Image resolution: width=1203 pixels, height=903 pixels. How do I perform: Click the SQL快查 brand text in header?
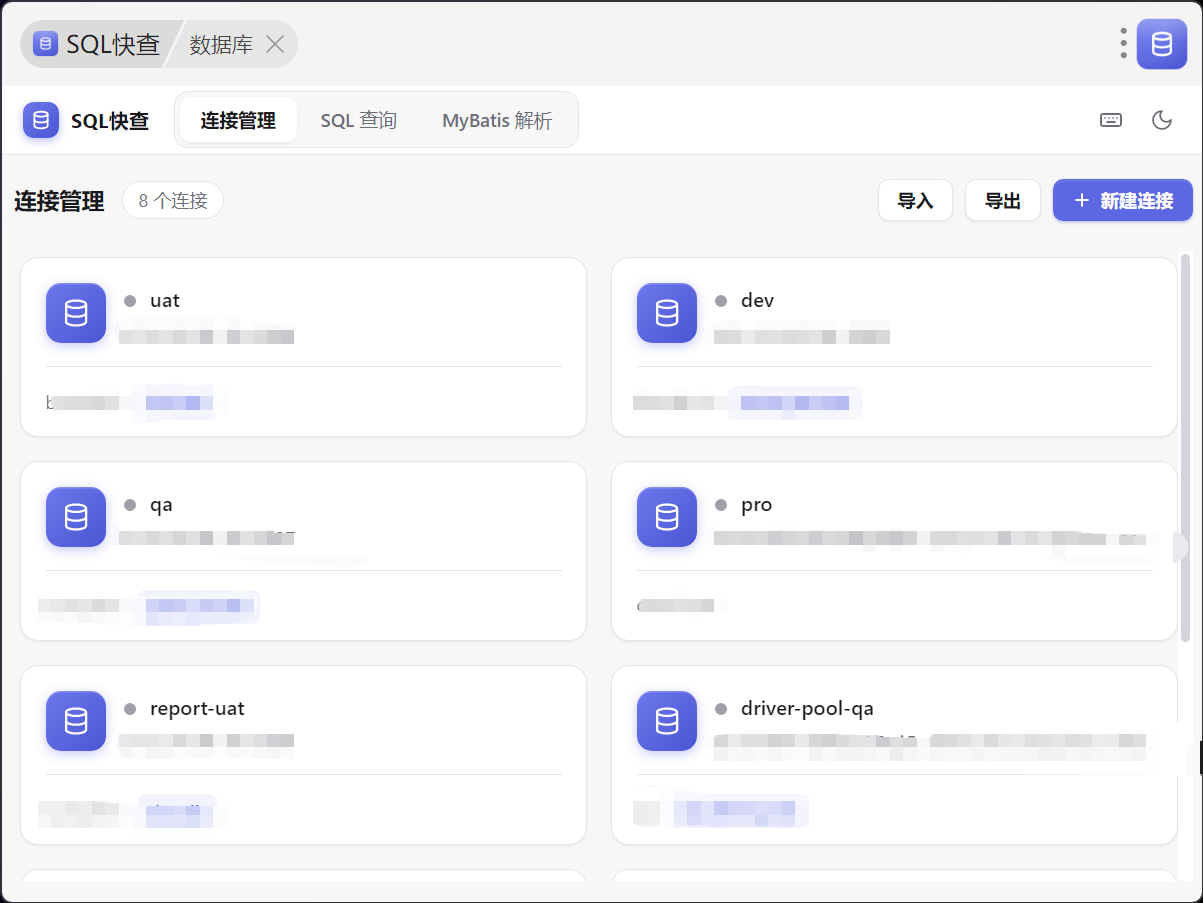[x=110, y=121]
